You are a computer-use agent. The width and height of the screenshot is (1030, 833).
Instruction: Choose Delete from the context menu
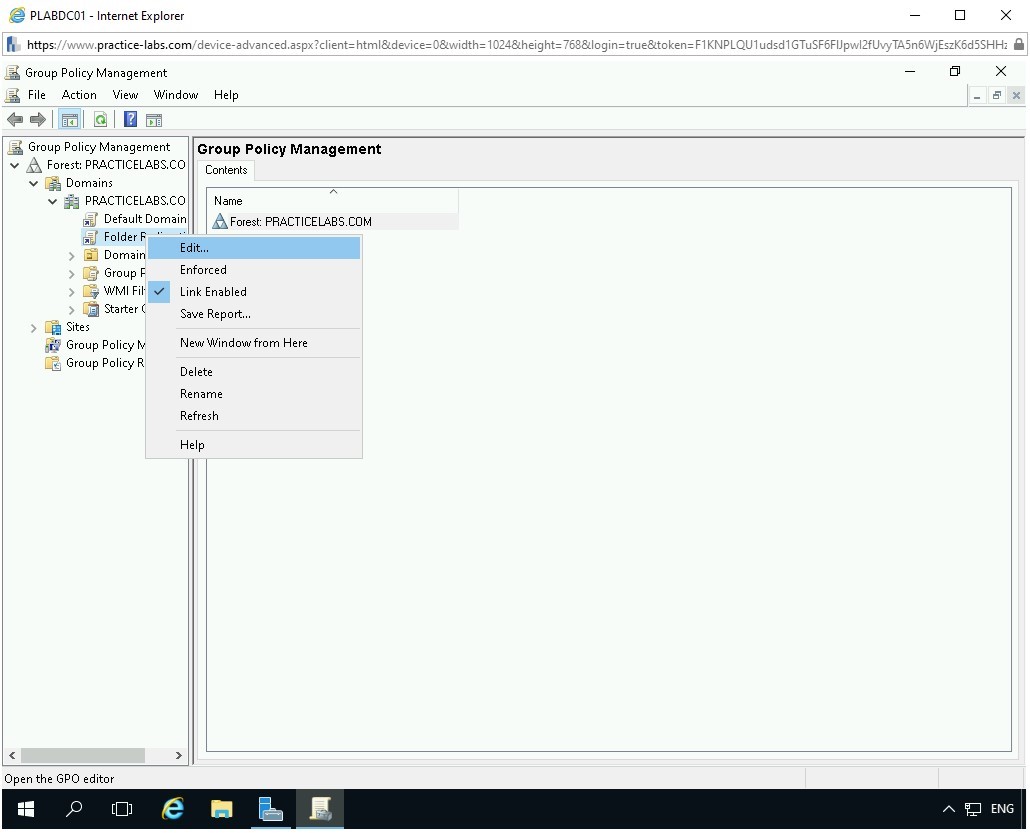[254, 372]
